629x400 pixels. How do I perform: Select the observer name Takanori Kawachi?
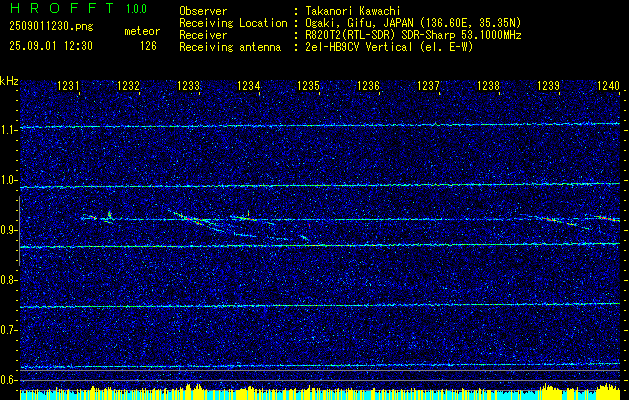353,11
